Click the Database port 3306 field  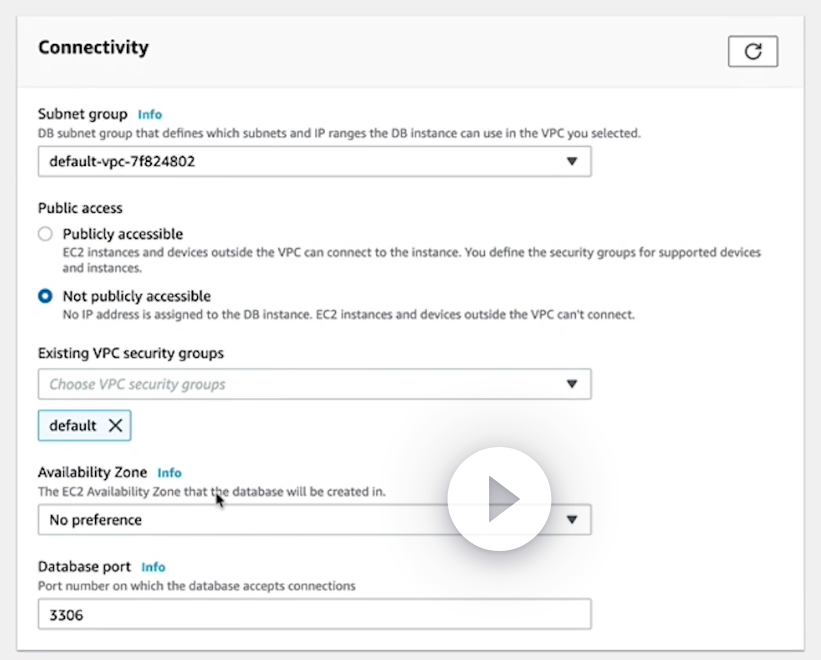tap(315, 614)
